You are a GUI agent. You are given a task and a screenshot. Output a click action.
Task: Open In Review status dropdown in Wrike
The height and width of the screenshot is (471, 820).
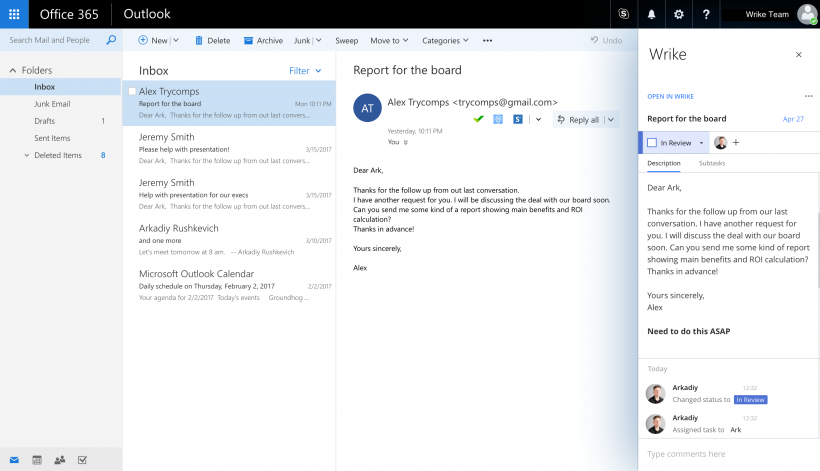point(701,143)
